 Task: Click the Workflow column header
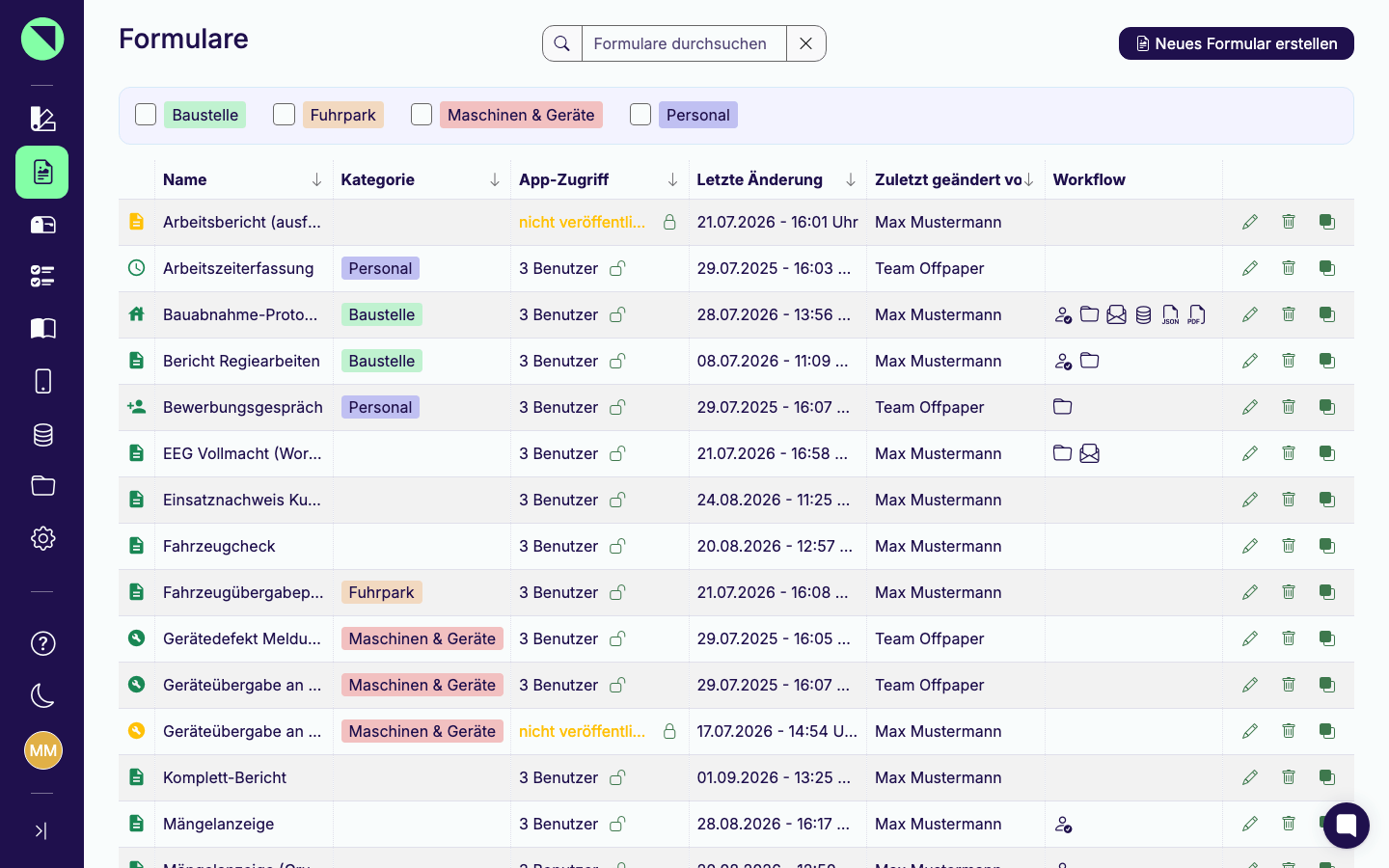[1089, 179]
